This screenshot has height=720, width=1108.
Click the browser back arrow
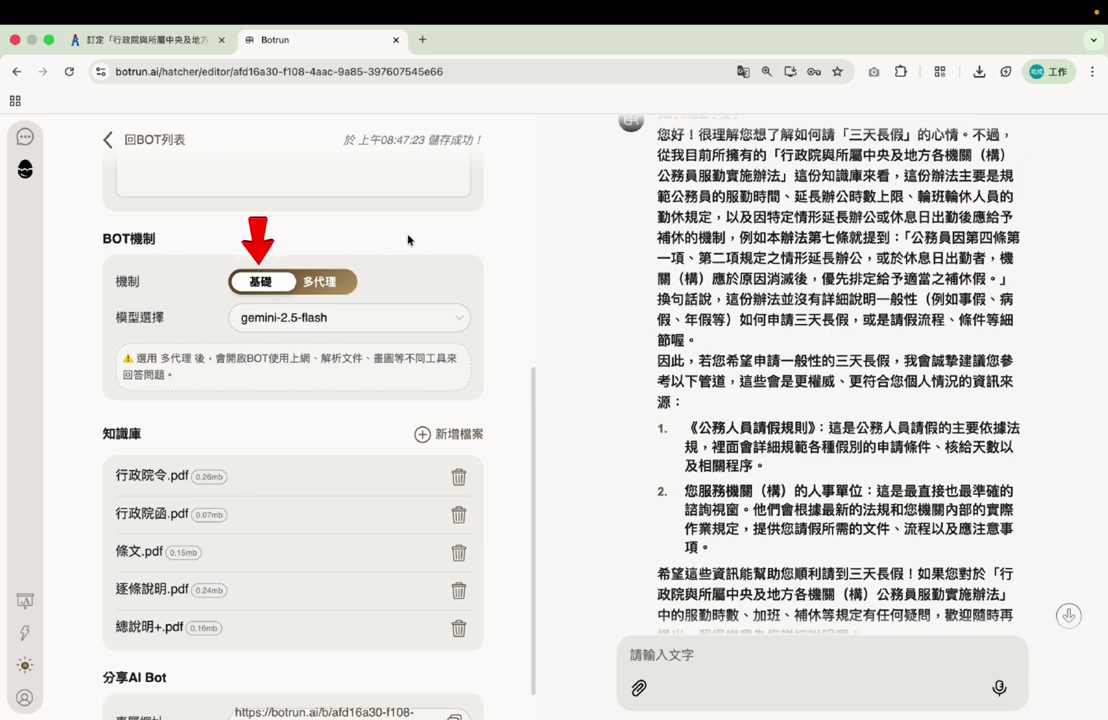(x=17, y=71)
